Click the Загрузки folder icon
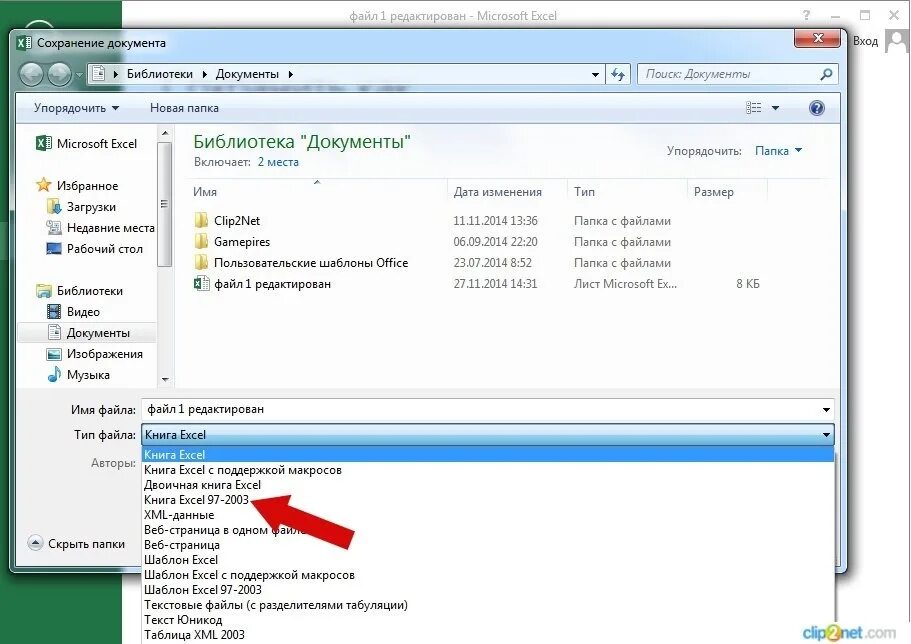Viewport: 911px width, 644px height. [x=53, y=206]
